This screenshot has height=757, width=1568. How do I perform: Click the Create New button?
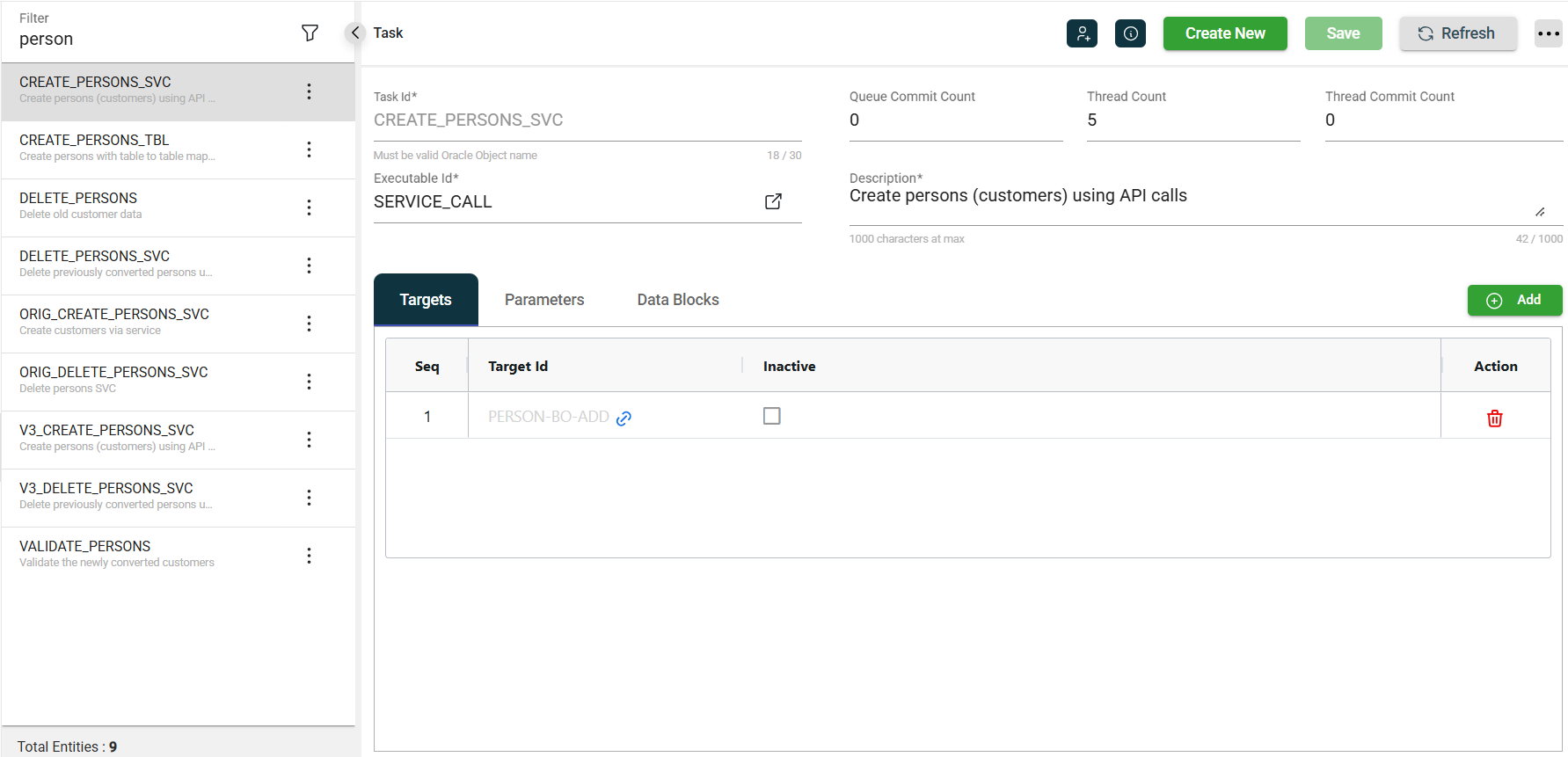tap(1224, 33)
